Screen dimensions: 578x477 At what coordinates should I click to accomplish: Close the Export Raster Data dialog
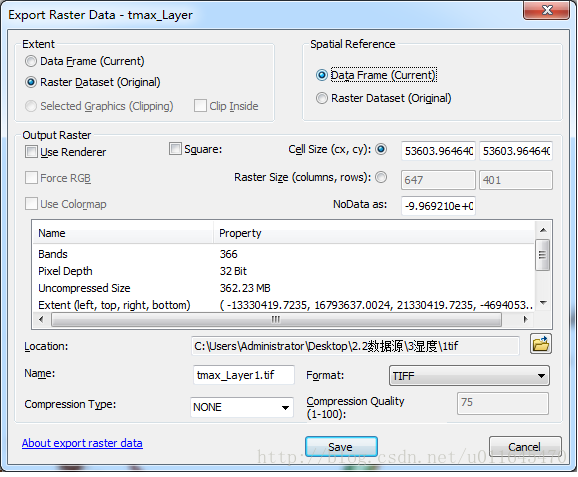[x=547, y=10]
